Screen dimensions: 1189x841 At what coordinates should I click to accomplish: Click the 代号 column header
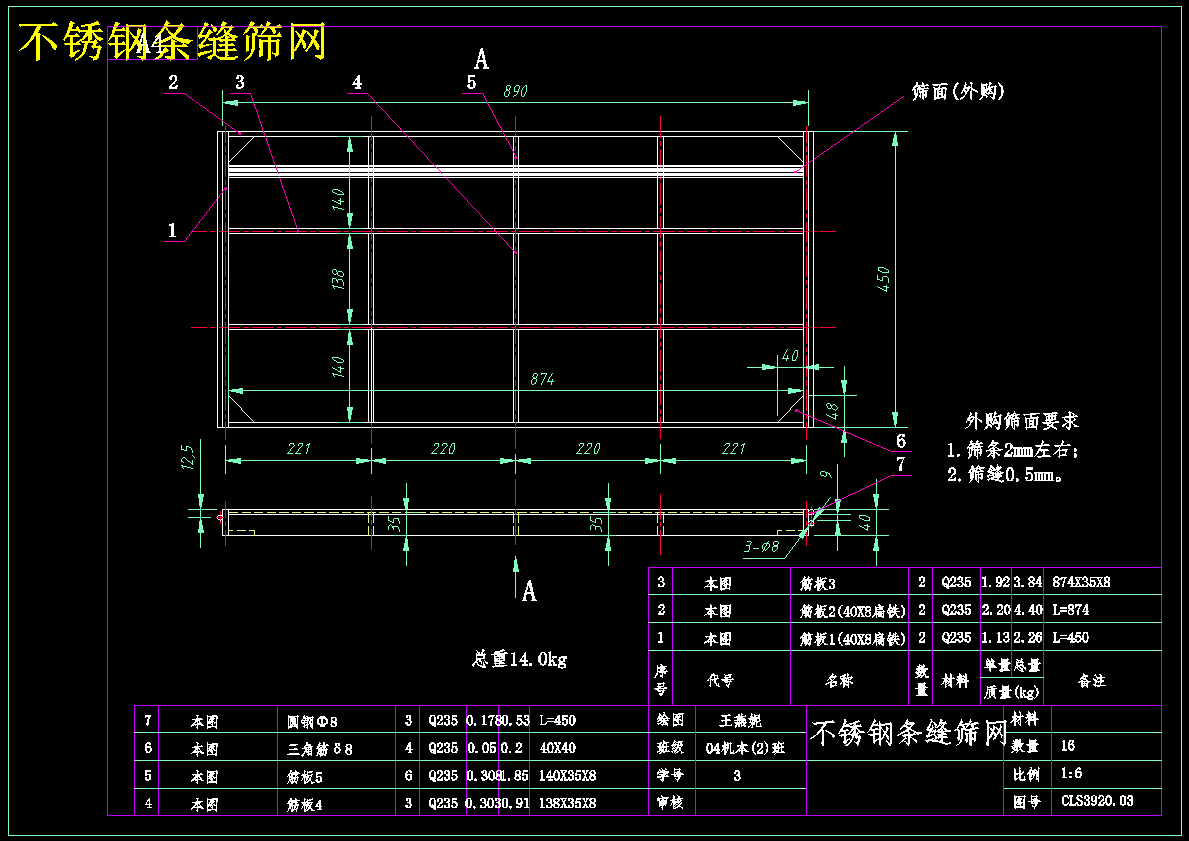click(720, 680)
